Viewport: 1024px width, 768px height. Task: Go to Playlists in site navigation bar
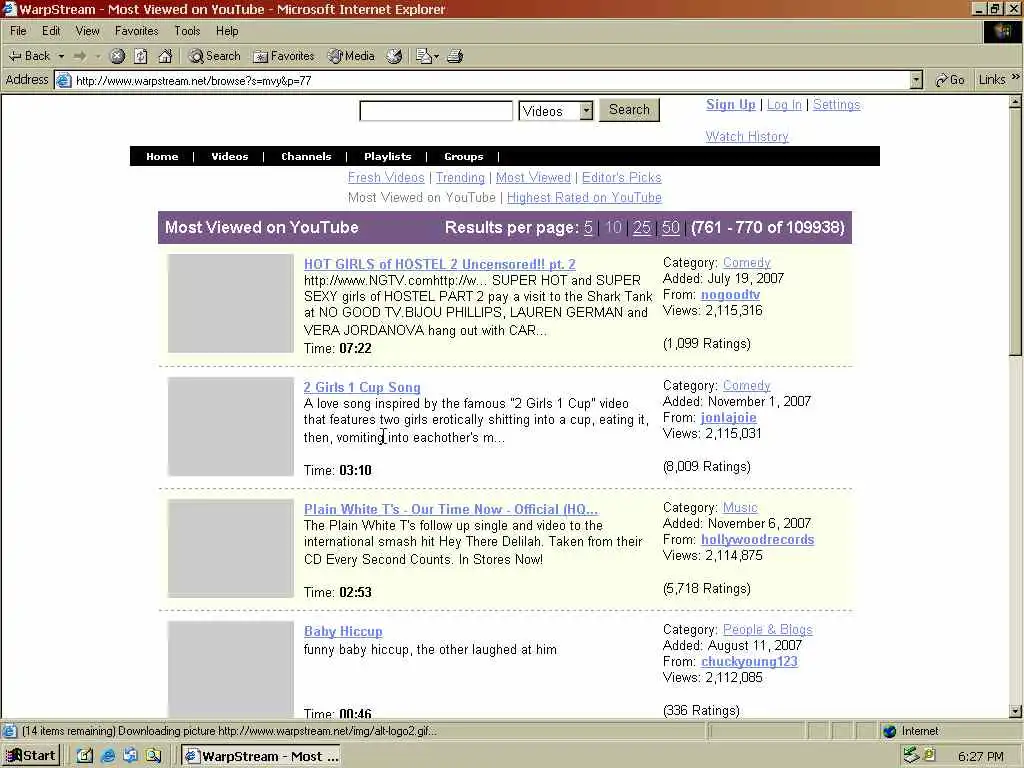[x=388, y=156]
